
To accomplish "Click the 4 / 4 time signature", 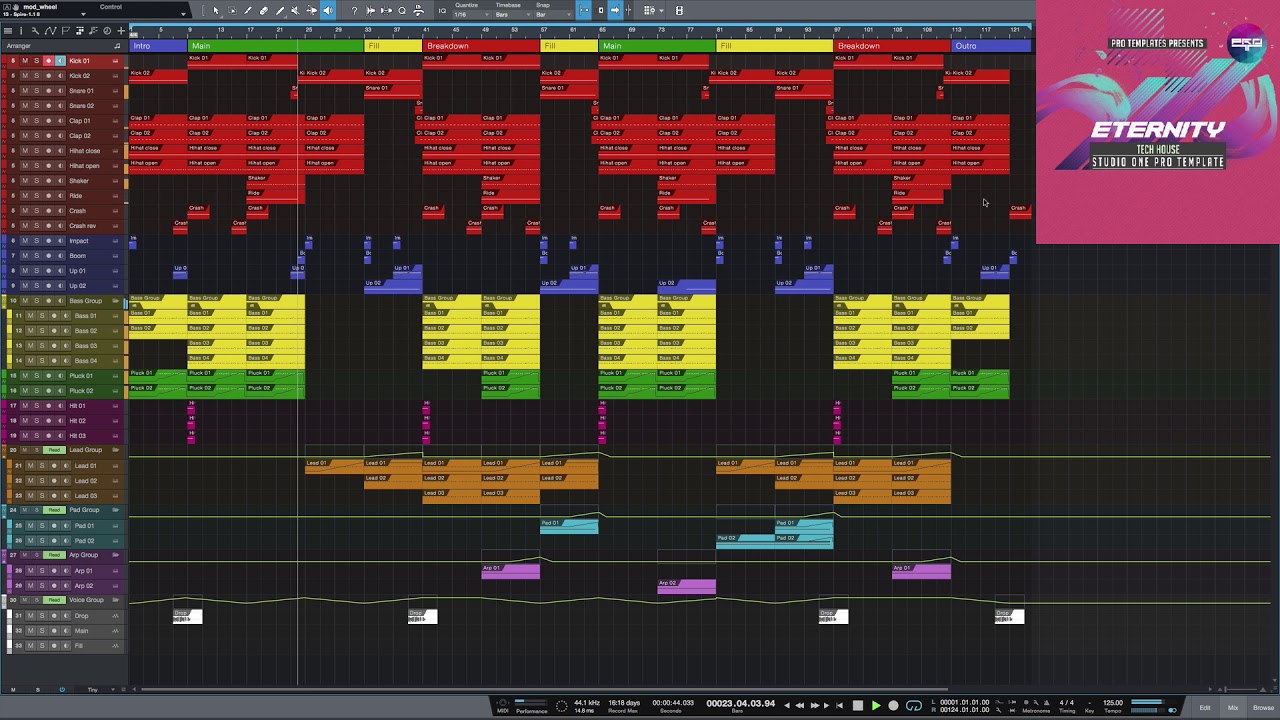I will click(x=1067, y=703).
